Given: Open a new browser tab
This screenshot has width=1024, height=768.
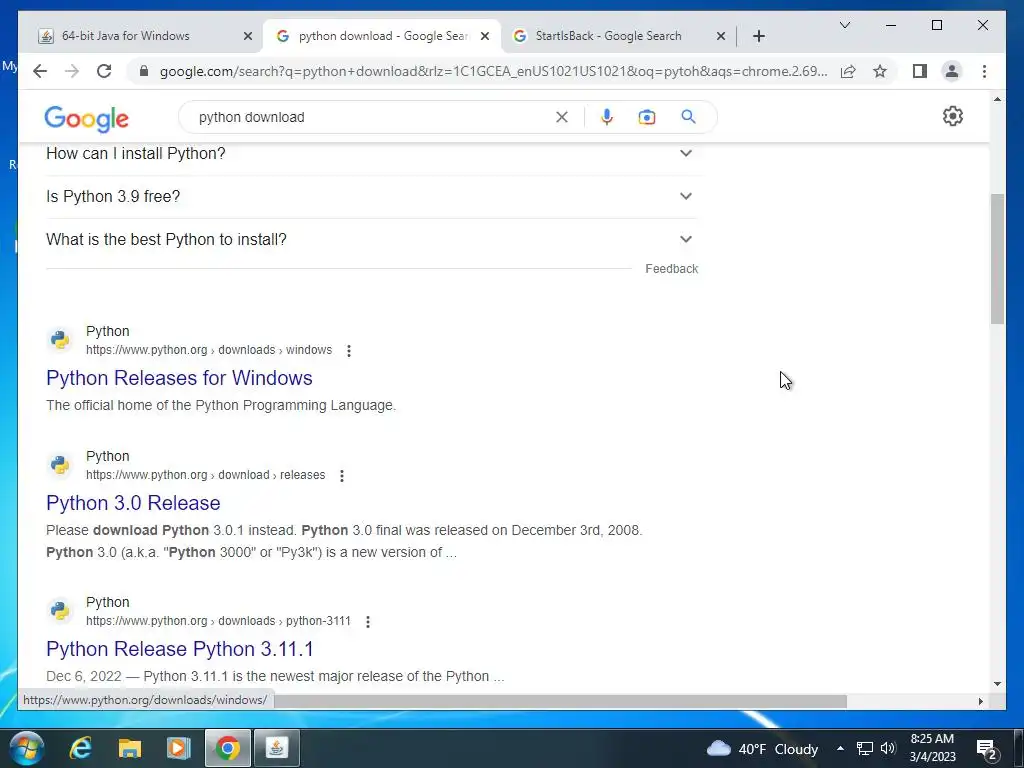Looking at the screenshot, I should click(758, 36).
